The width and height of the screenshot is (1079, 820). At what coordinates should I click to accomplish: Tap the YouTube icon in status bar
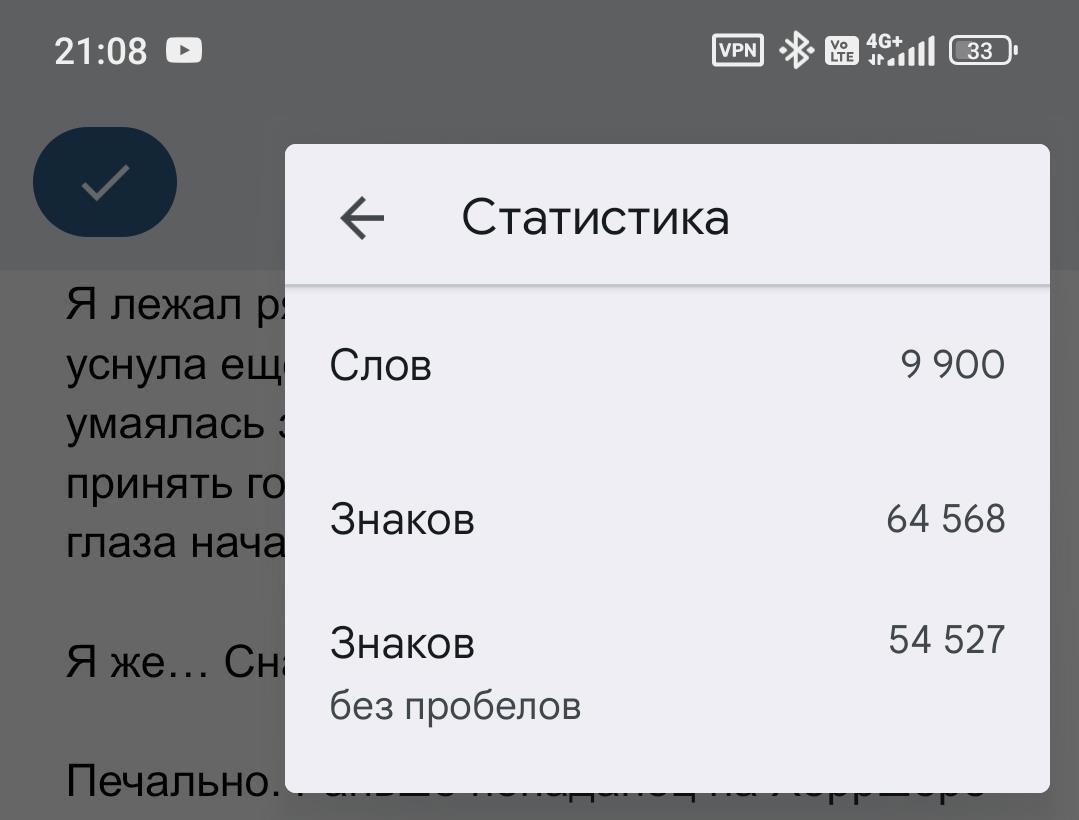184,50
